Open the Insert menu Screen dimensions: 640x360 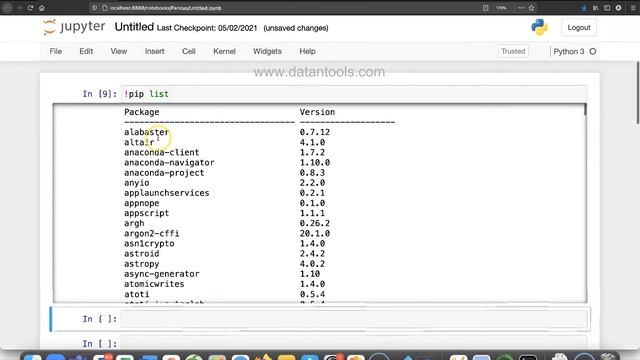[x=155, y=51]
